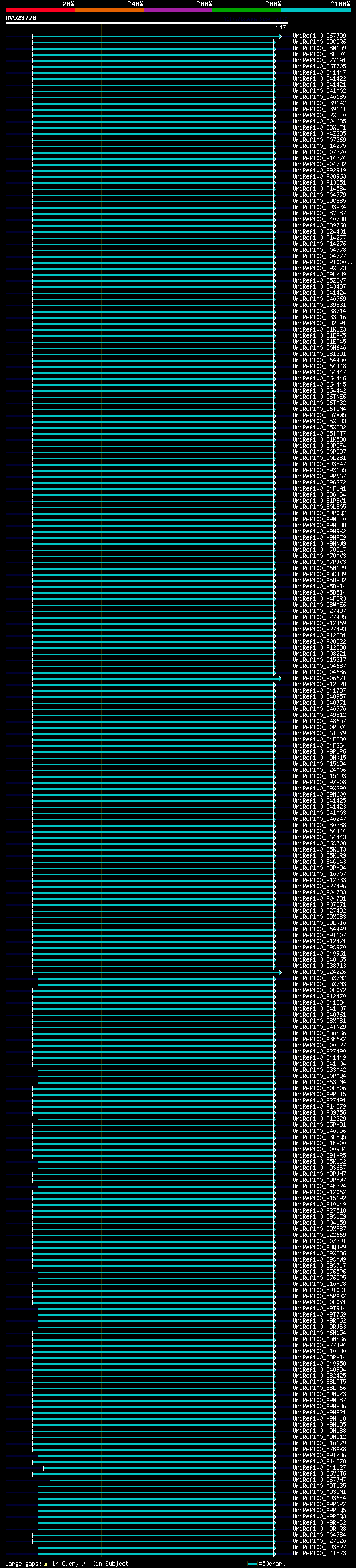The image size is (356, 1568).
Task: Click hit label UniRef100_C5X7N2
Action: pos(319,978)
